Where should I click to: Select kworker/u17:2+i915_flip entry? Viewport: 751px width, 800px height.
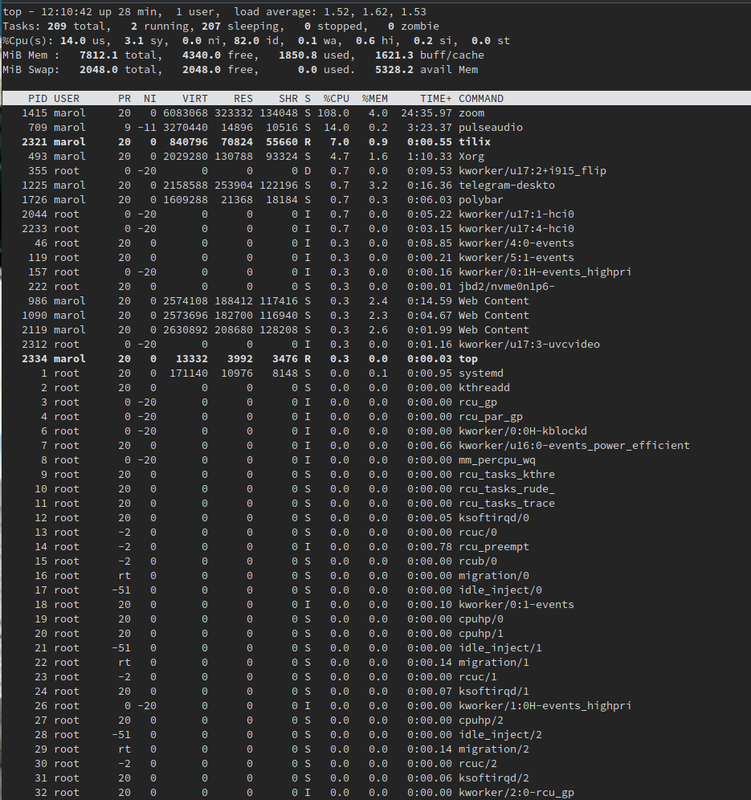(x=377, y=170)
